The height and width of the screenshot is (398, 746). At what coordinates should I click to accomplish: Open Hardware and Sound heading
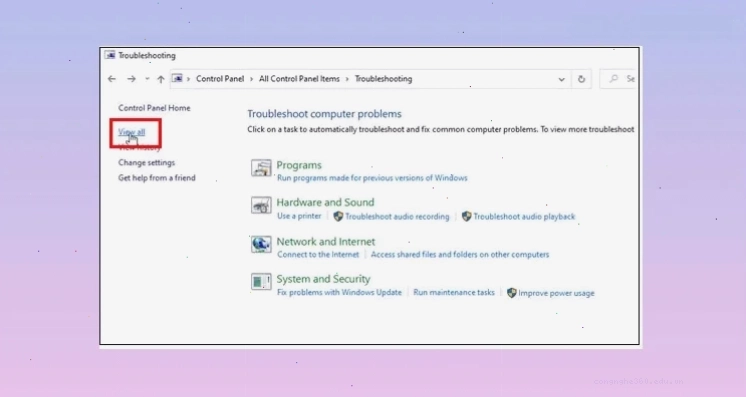pyautogui.click(x=325, y=203)
